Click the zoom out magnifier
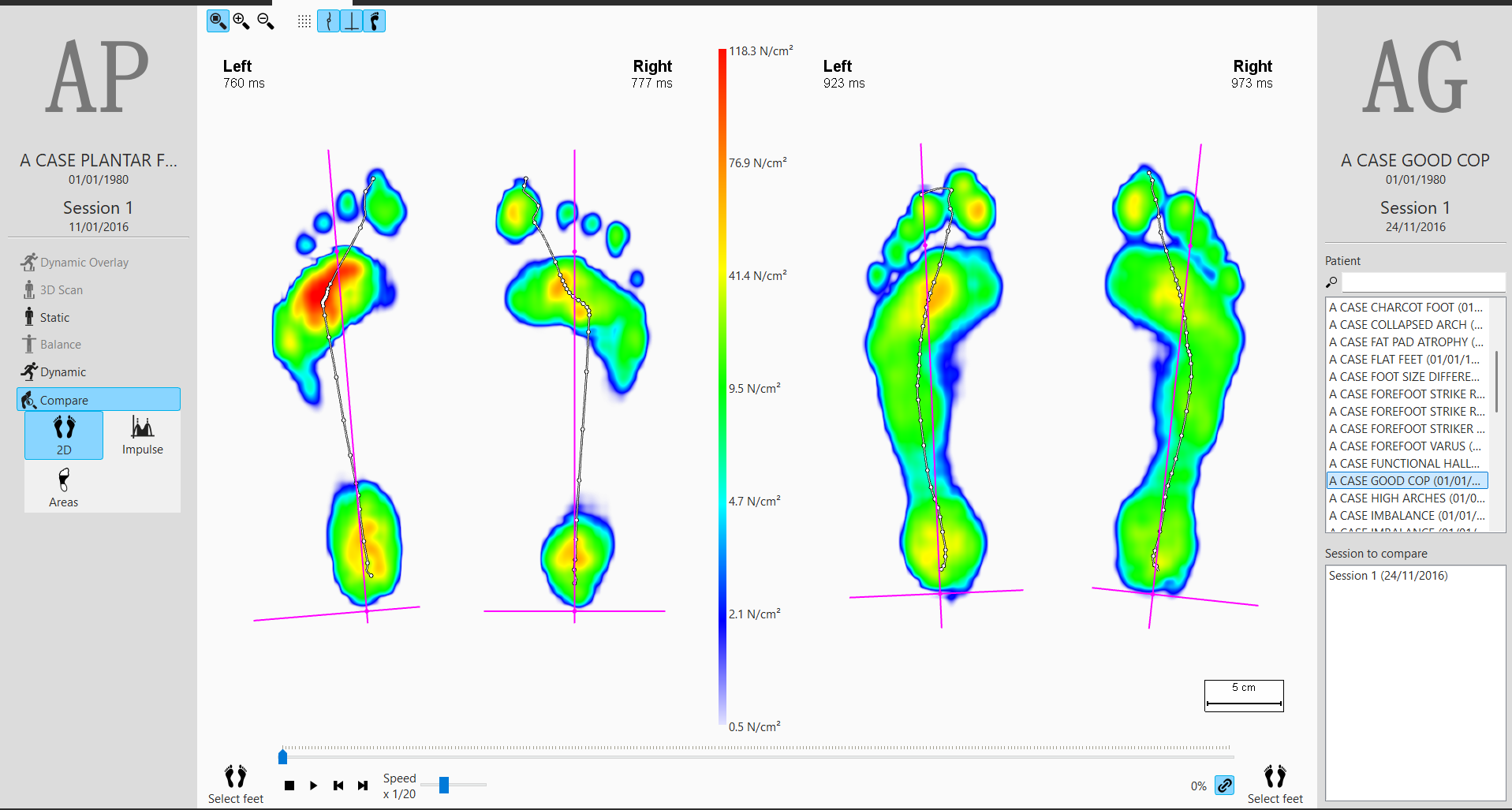 click(266, 21)
